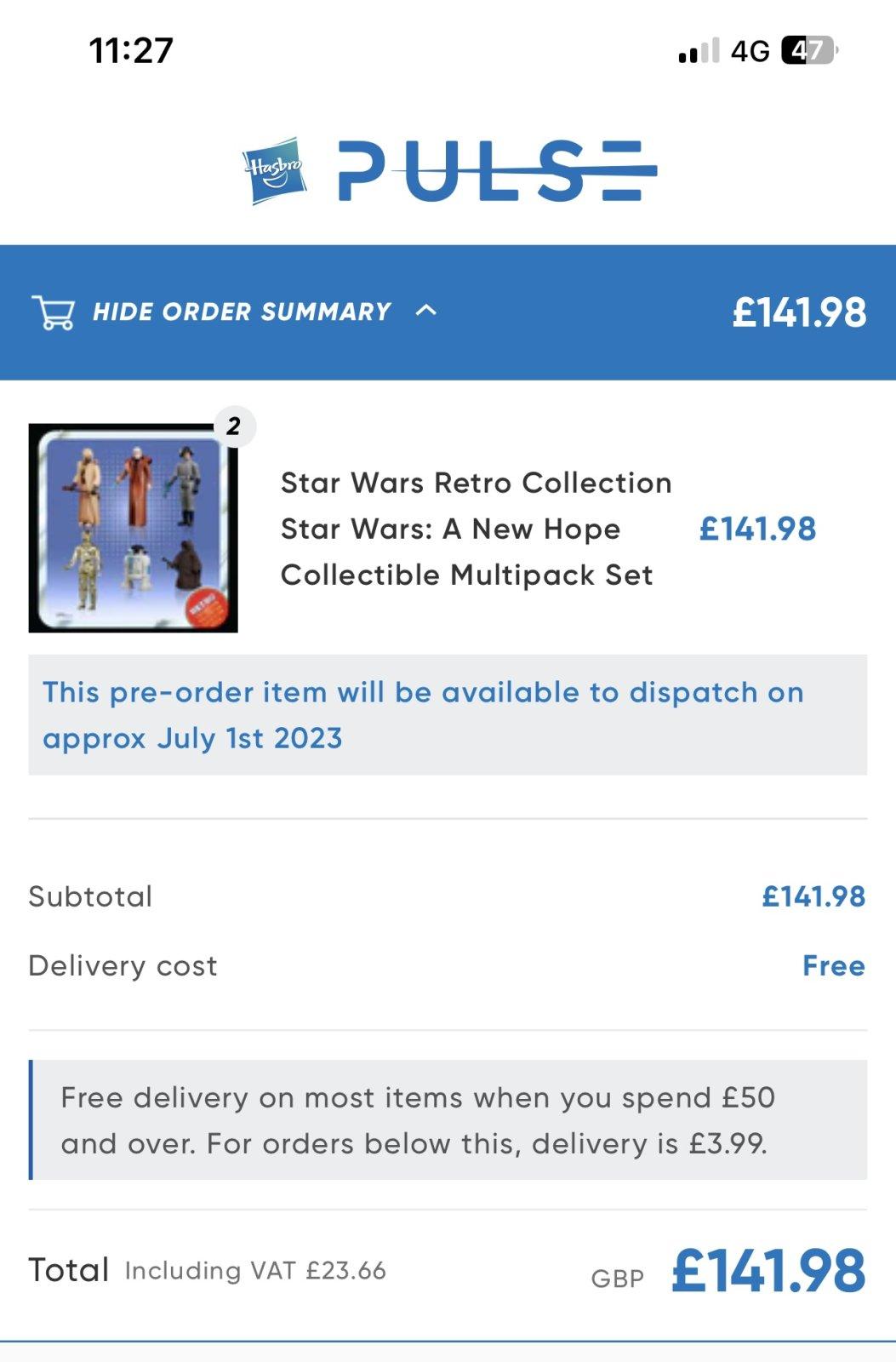The height and width of the screenshot is (1362, 896).
Task: Click the GBP currency label
Action: coord(617,1279)
